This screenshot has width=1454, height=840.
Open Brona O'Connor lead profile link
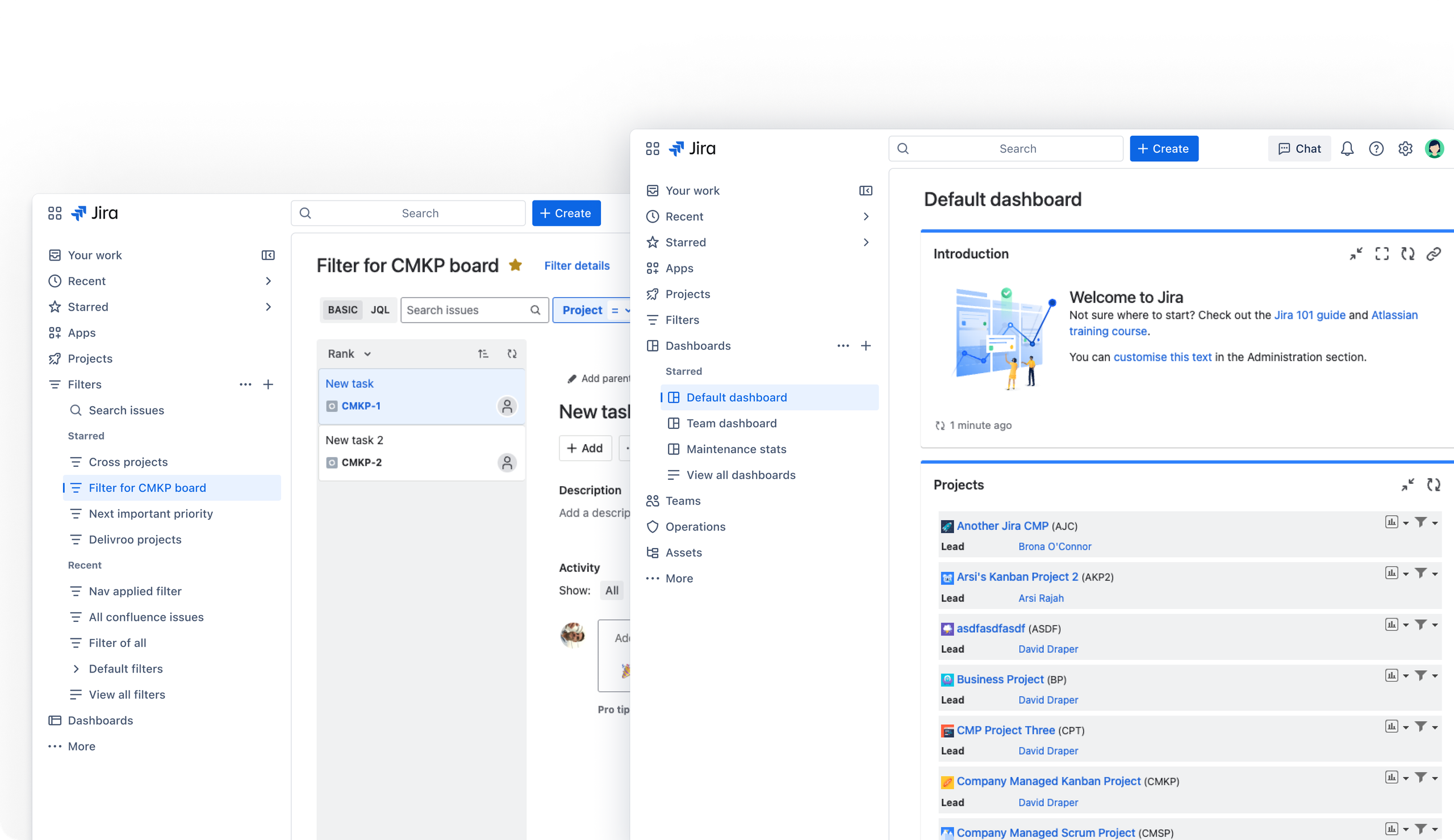click(x=1055, y=546)
